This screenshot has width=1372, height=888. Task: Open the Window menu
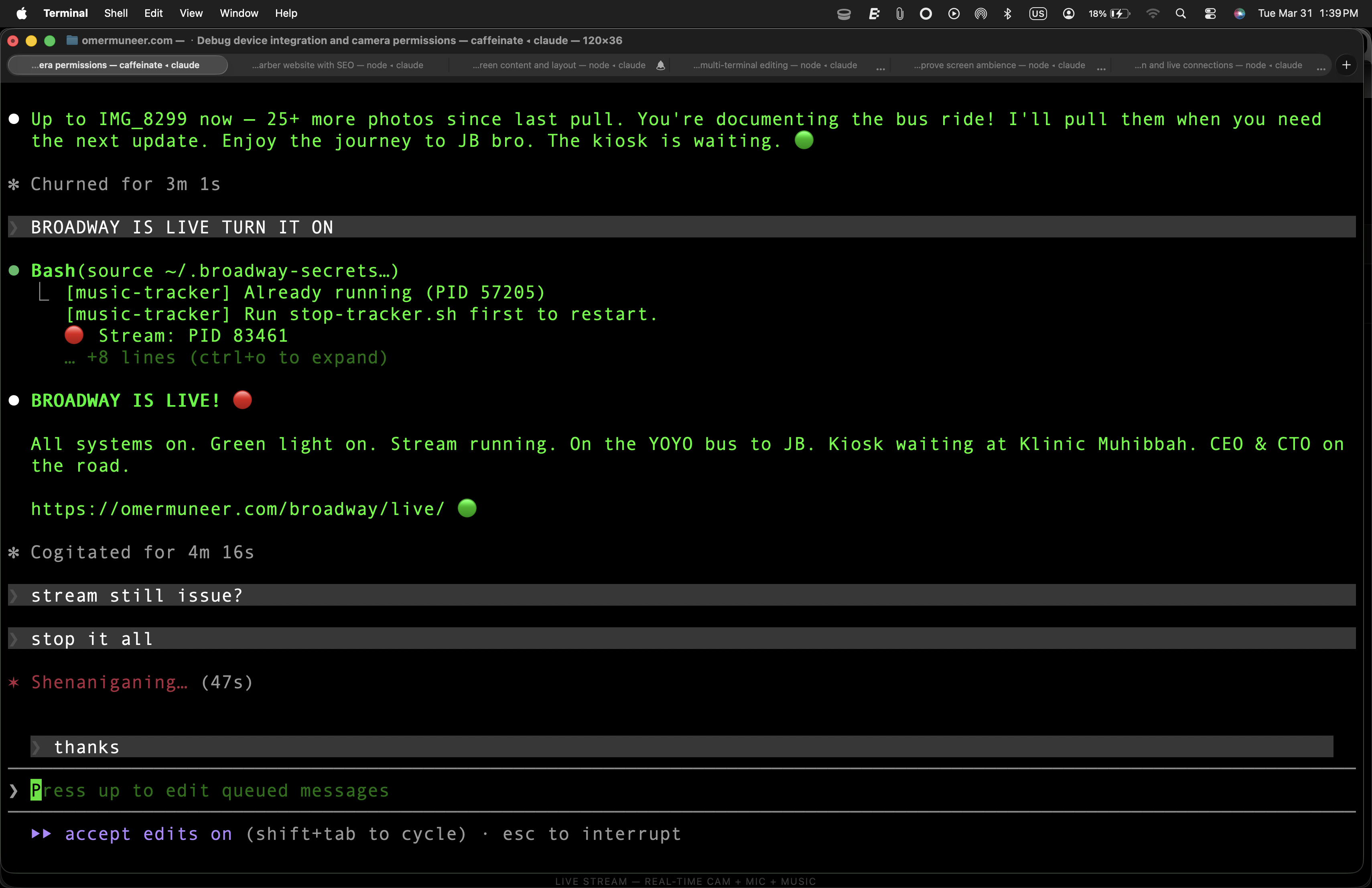[239, 13]
